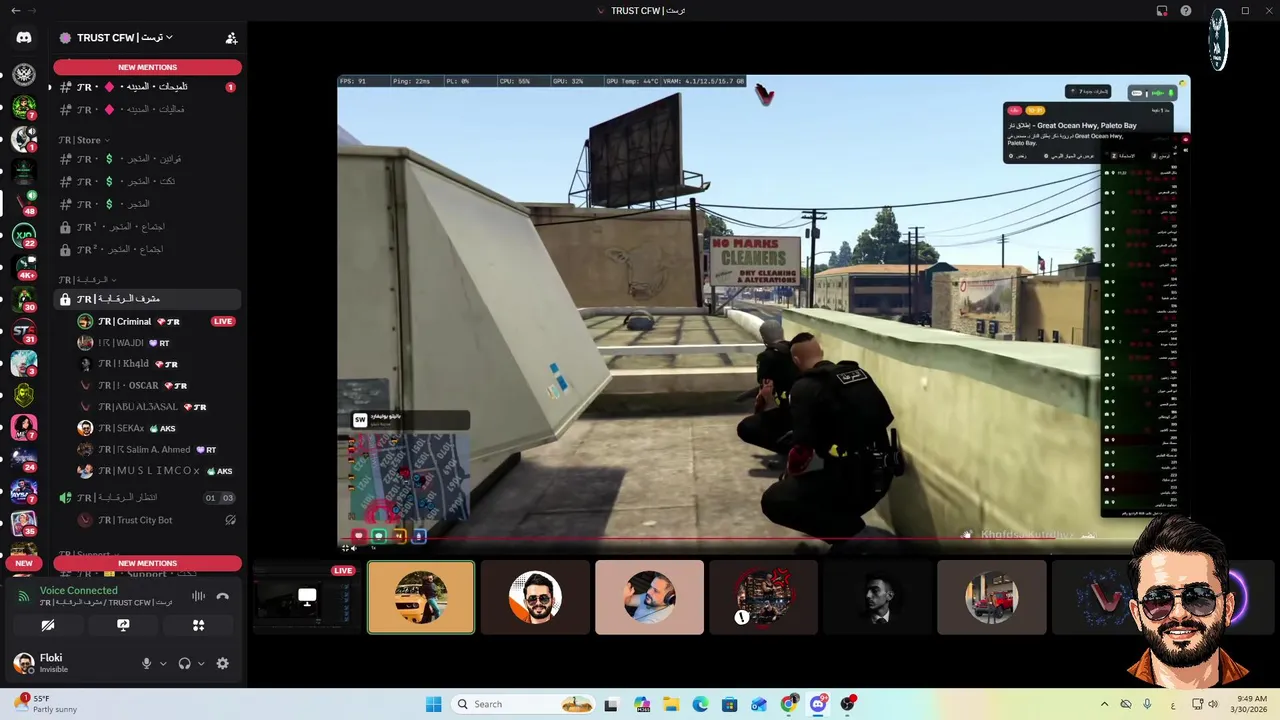Click the taskbar Search box
Image resolution: width=1280 pixels, height=720 pixels.
[522, 704]
